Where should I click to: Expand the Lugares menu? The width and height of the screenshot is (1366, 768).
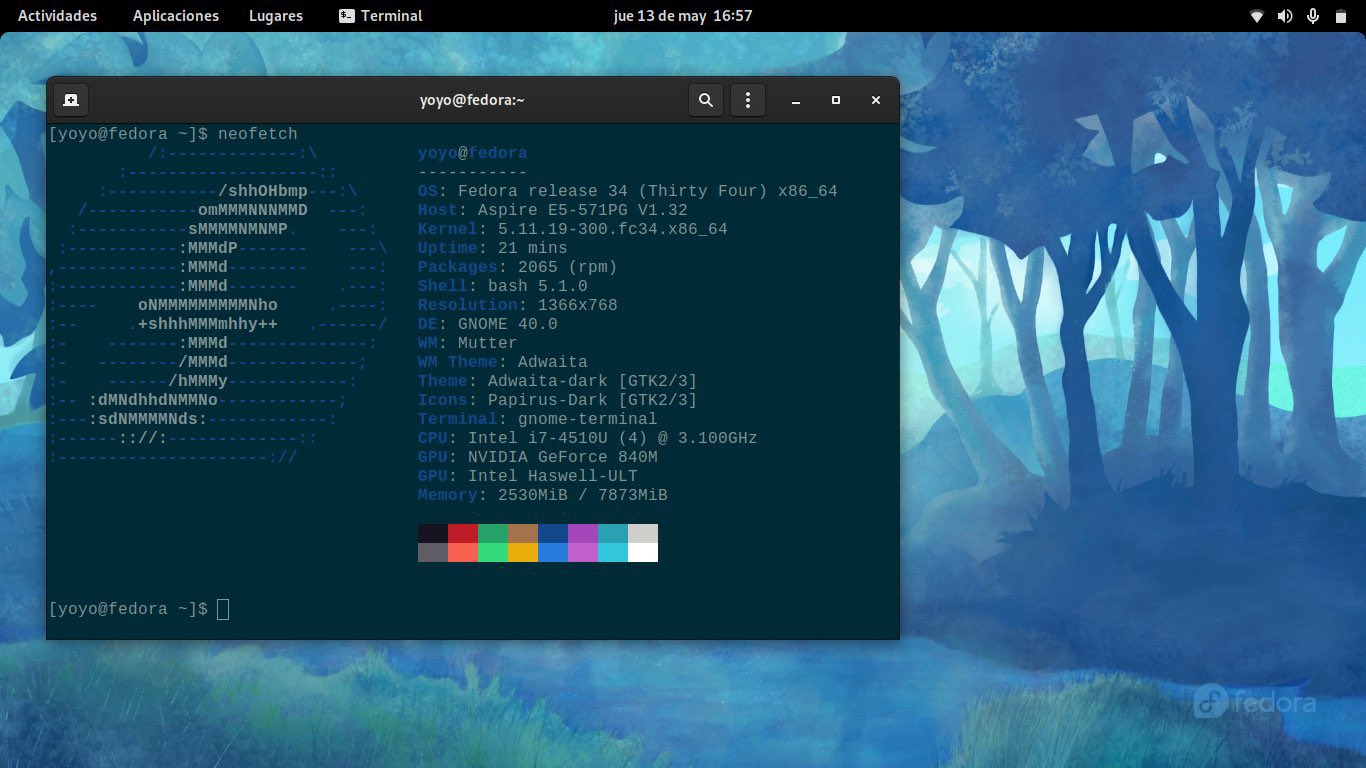(x=276, y=16)
